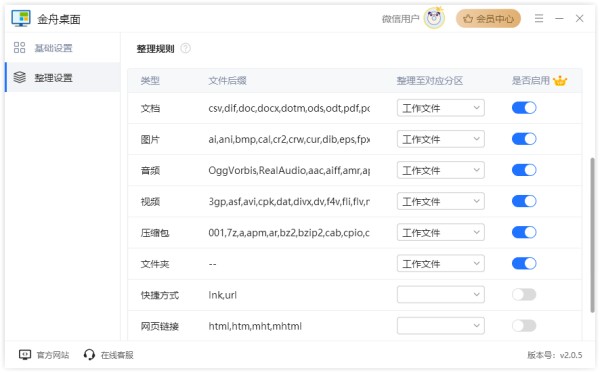Click the 音频 suffix list OggVorbis,RealAudio

(289, 170)
